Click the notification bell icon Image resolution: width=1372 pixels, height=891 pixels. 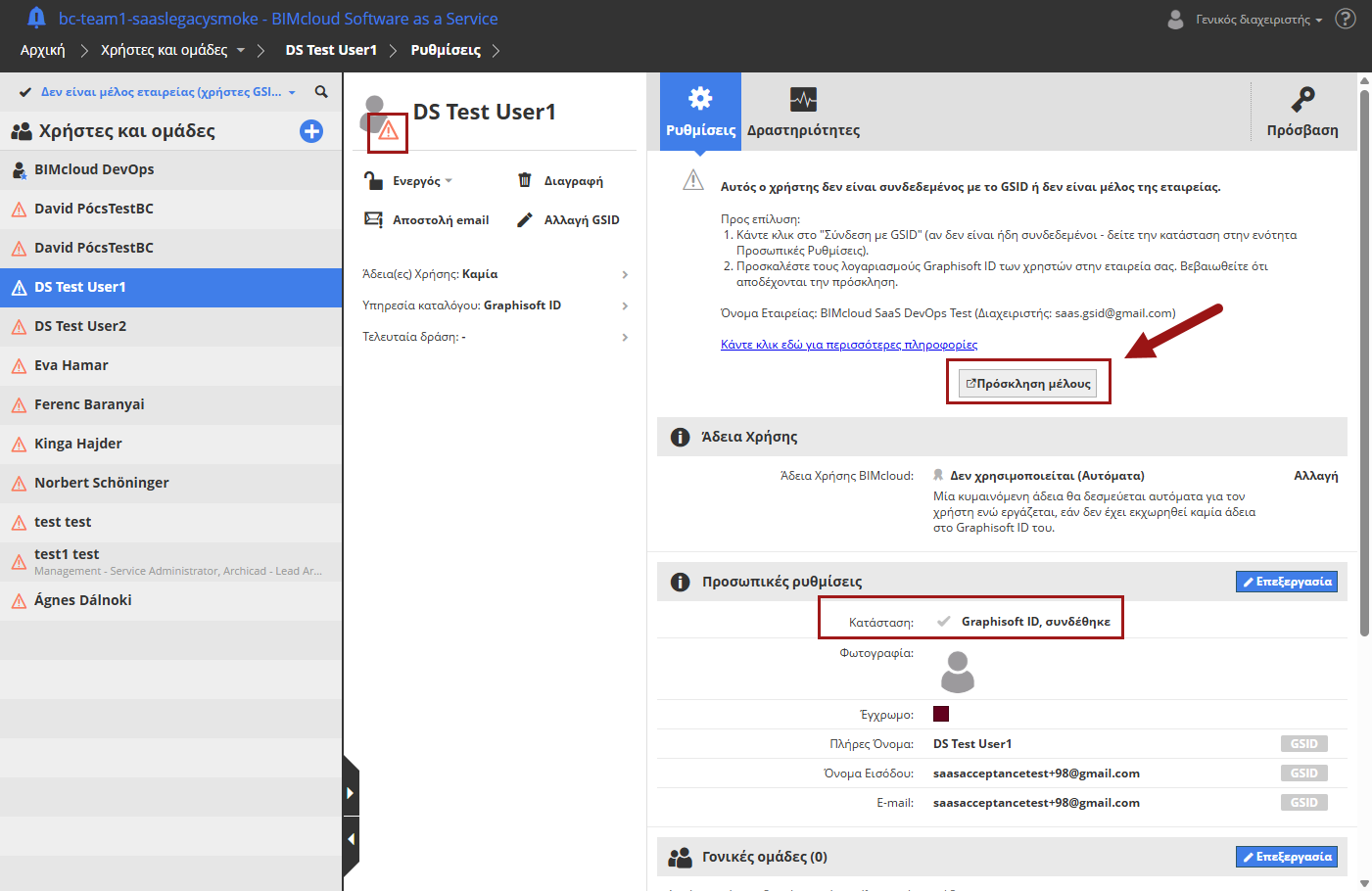pyautogui.click(x=36, y=18)
